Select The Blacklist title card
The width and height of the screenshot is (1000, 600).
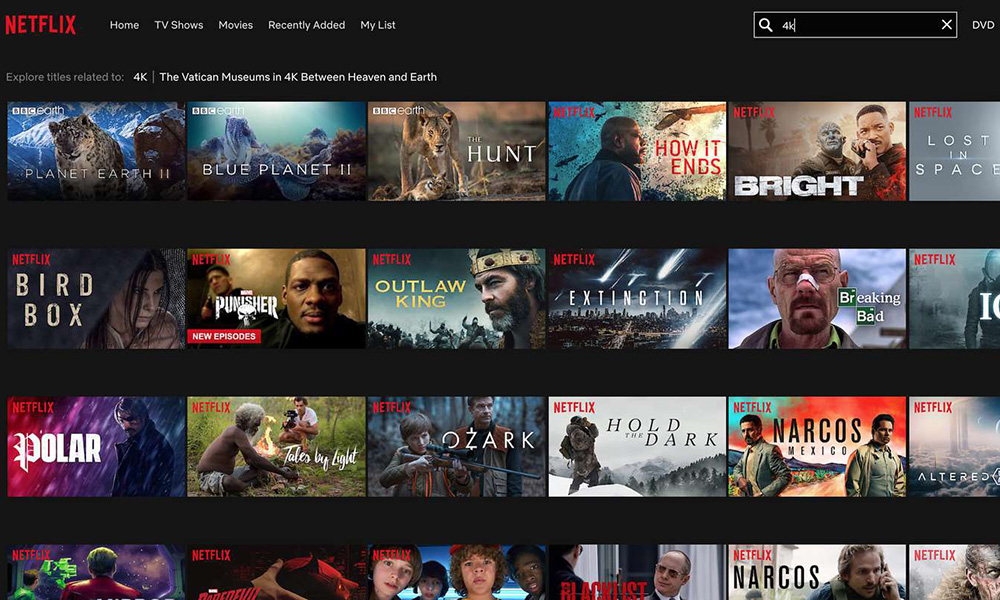point(637,573)
